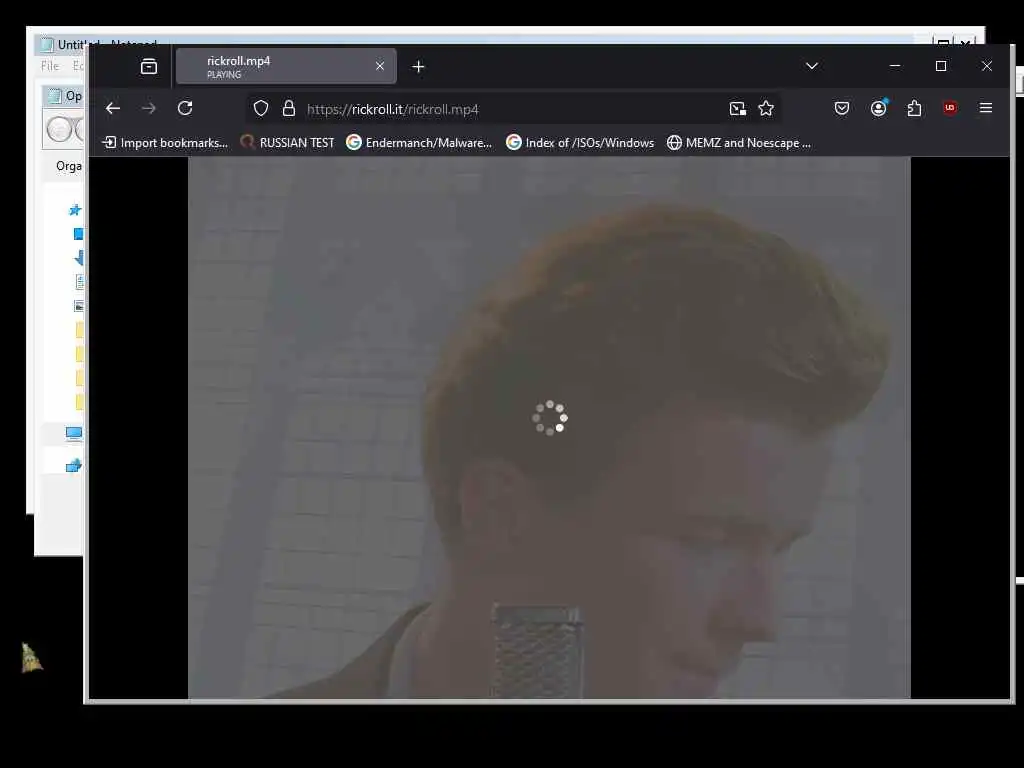The height and width of the screenshot is (768, 1024).
Task: Select Downloads arrow icon in Open dialog
Action: tap(79, 258)
